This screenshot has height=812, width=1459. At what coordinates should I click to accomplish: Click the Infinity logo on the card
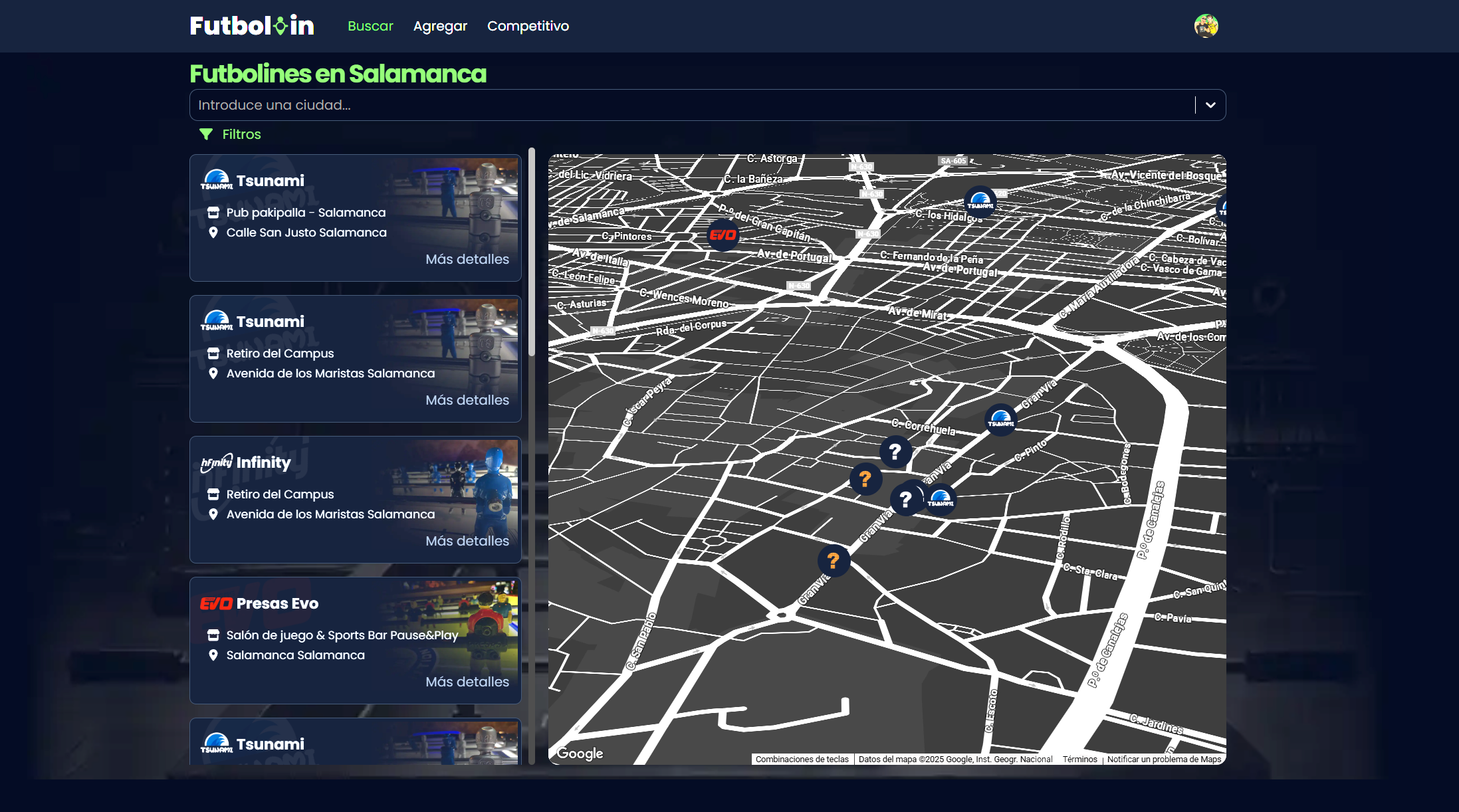[217, 462]
